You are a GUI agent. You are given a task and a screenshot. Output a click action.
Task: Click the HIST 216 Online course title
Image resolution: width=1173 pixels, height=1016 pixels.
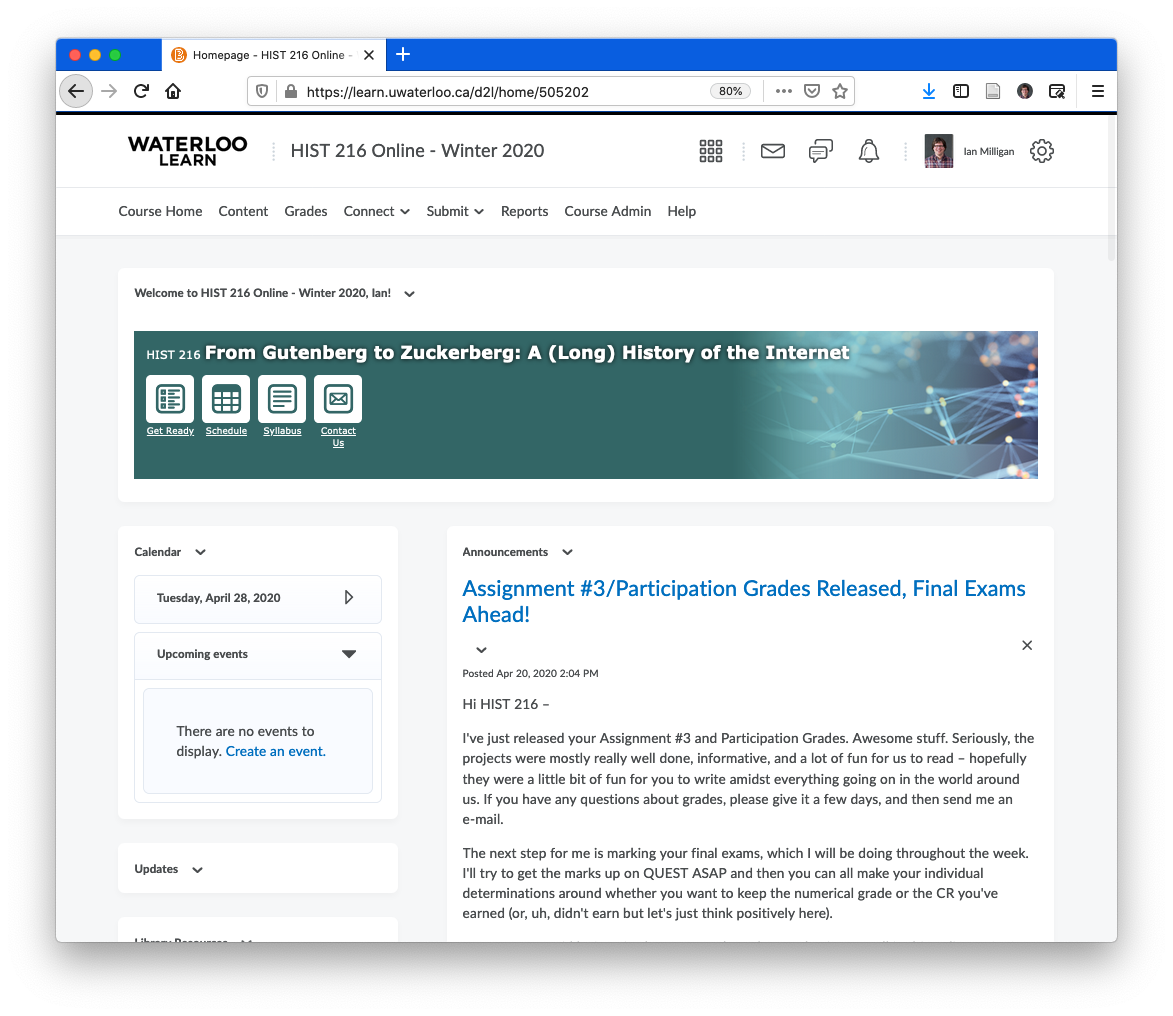click(x=417, y=151)
